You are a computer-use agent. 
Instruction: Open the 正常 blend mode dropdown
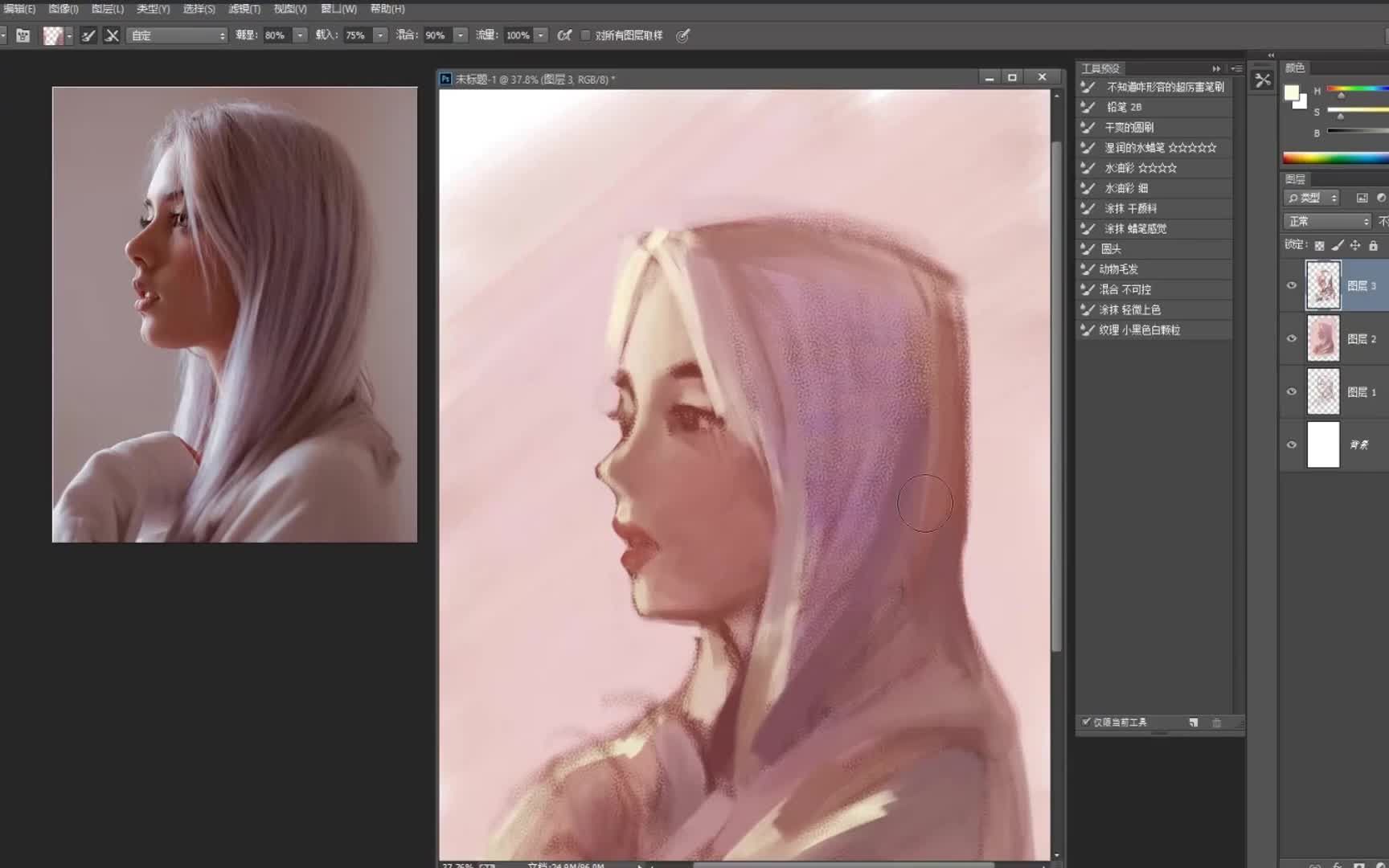[1326, 220]
